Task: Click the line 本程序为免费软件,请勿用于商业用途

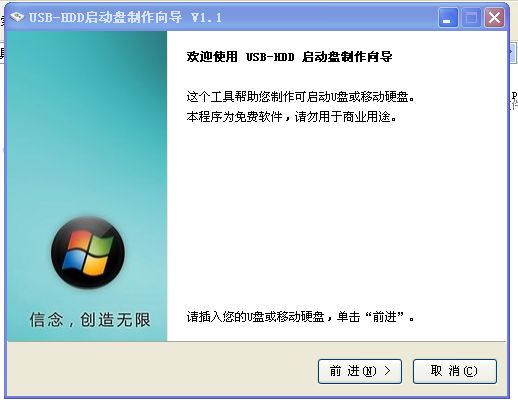Action: pyautogui.click(x=291, y=117)
